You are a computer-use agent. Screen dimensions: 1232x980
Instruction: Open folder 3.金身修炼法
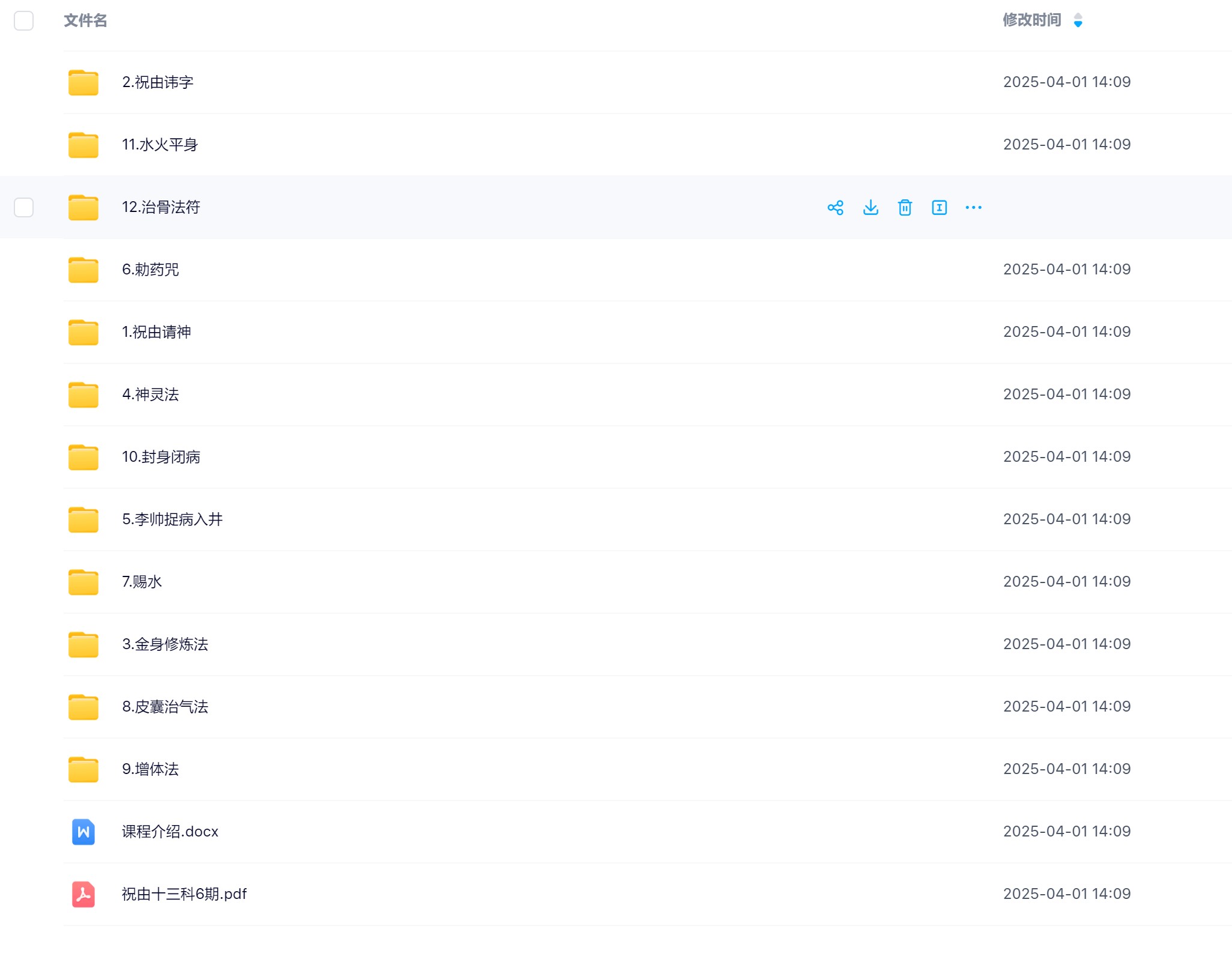click(x=165, y=644)
